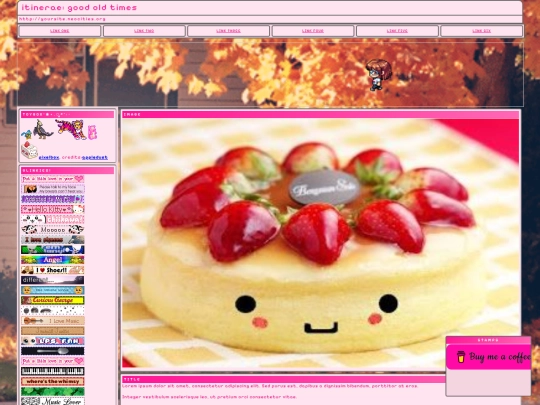
Task: Click the strawberry cake slice pixel
Action: (29, 150)
